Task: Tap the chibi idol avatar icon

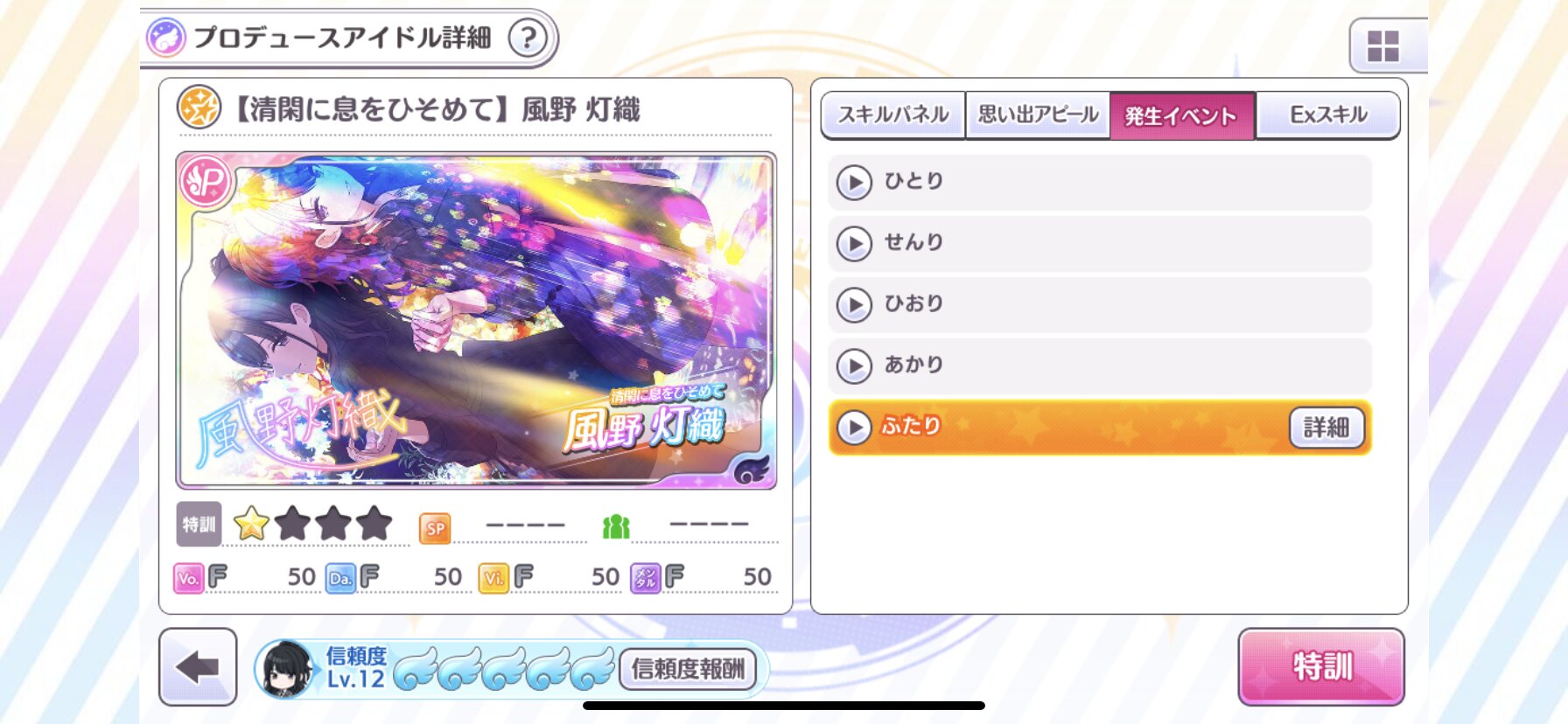Action: click(x=287, y=669)
